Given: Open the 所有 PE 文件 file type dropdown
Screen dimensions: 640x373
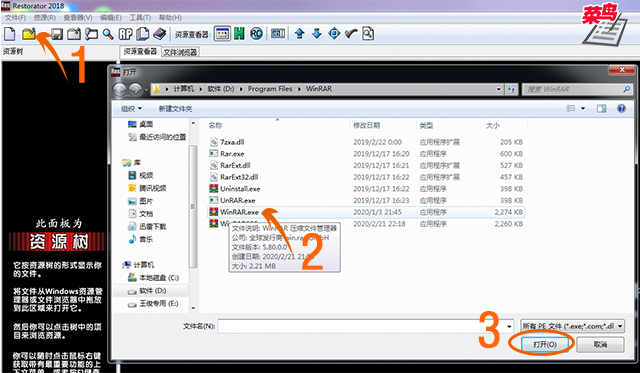Looking at the screenshot, I should 572,326.
